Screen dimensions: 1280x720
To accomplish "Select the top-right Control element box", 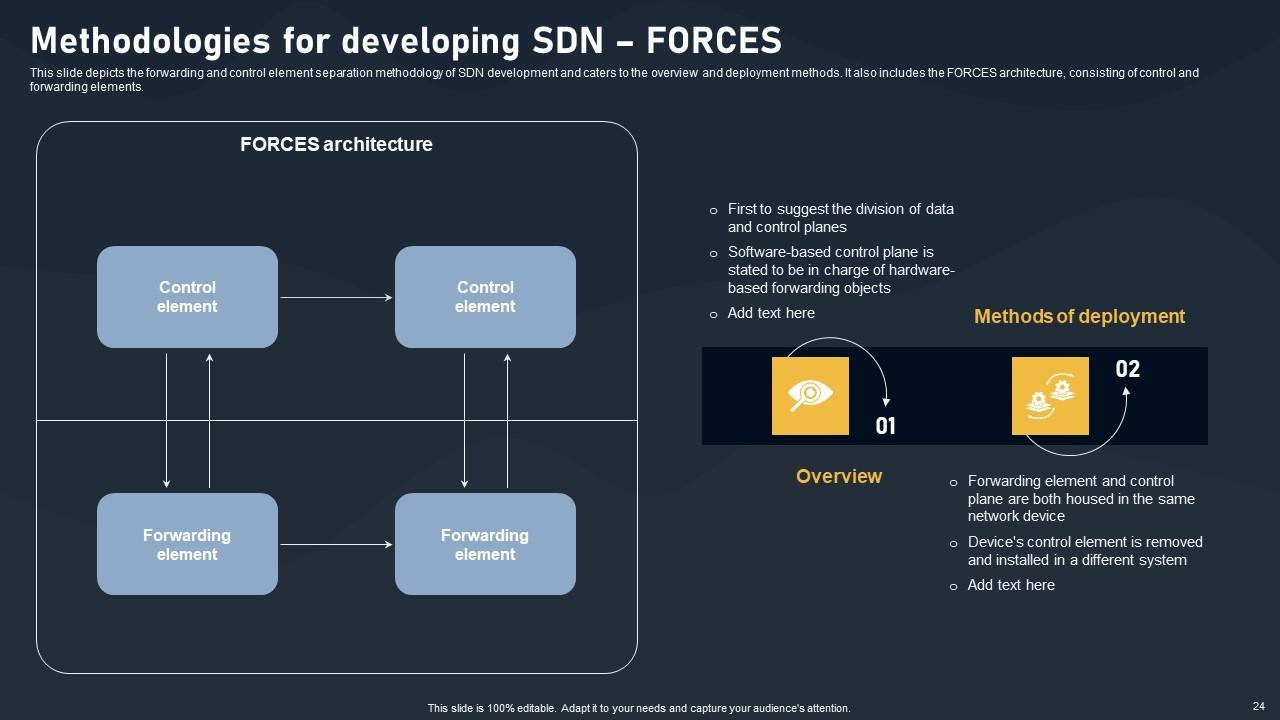I will tap(485, 297).
